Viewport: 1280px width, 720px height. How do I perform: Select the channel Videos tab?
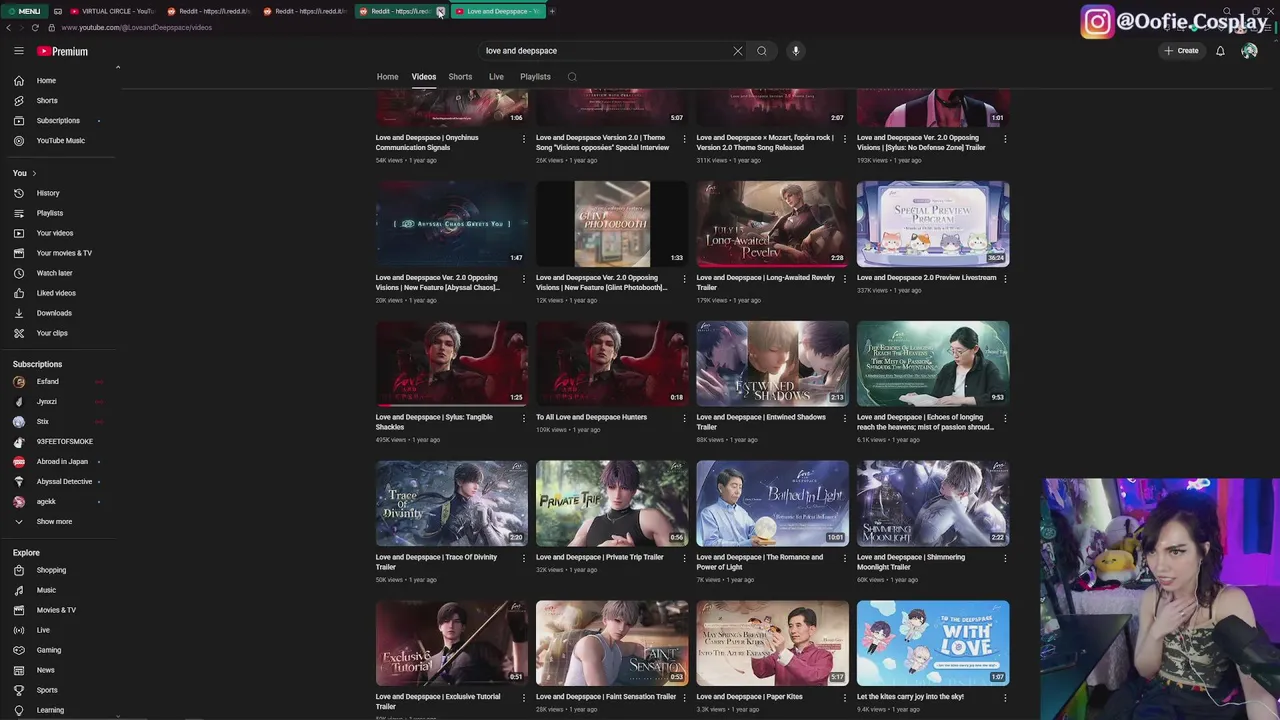(424, 77)
